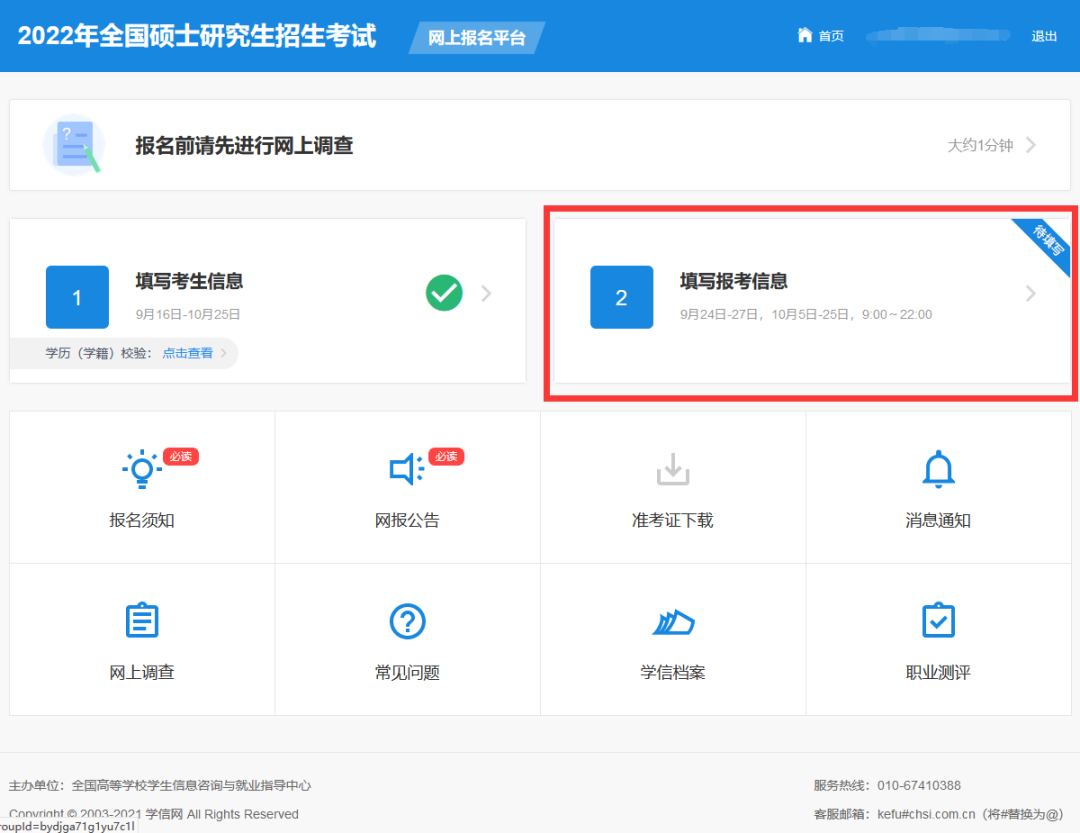The height and width of the screenshot is (833, 1080).
Task: Open 常见问题 via the question mark icon
Action: pyautogui.click(x=407, y=620)
